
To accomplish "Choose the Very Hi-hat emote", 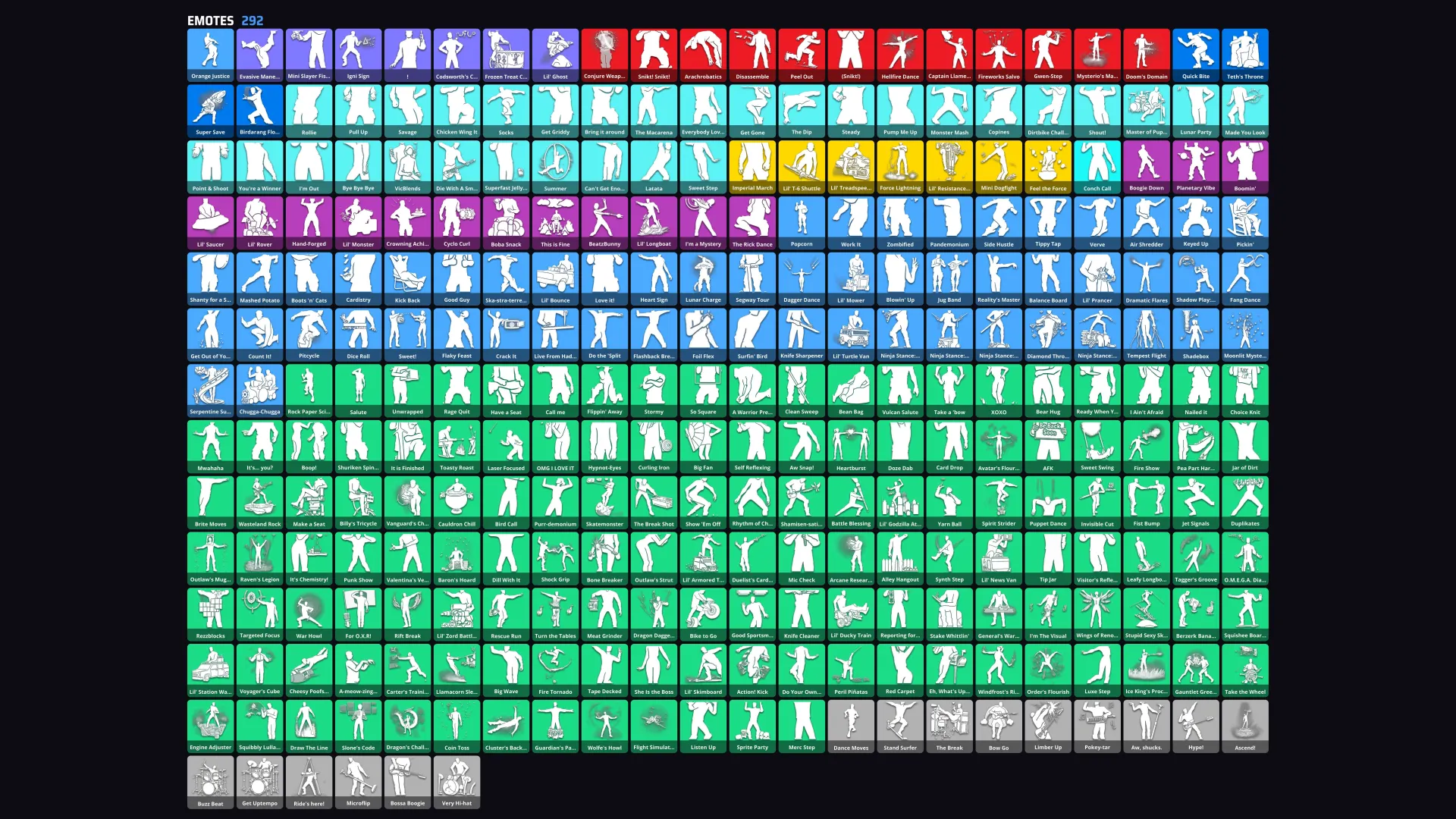I will point(457,782).
